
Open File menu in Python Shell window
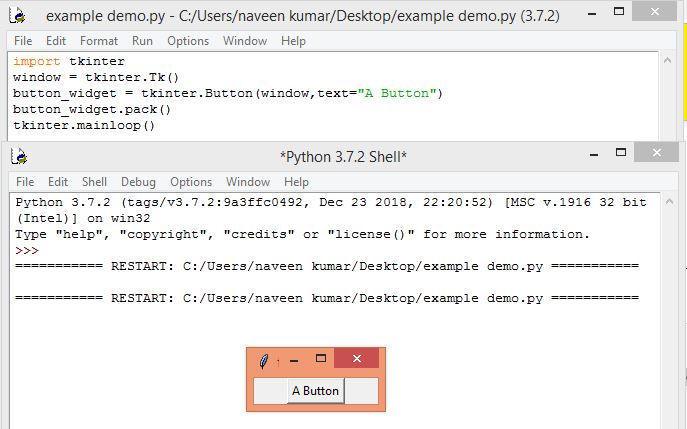coord(25,182)
